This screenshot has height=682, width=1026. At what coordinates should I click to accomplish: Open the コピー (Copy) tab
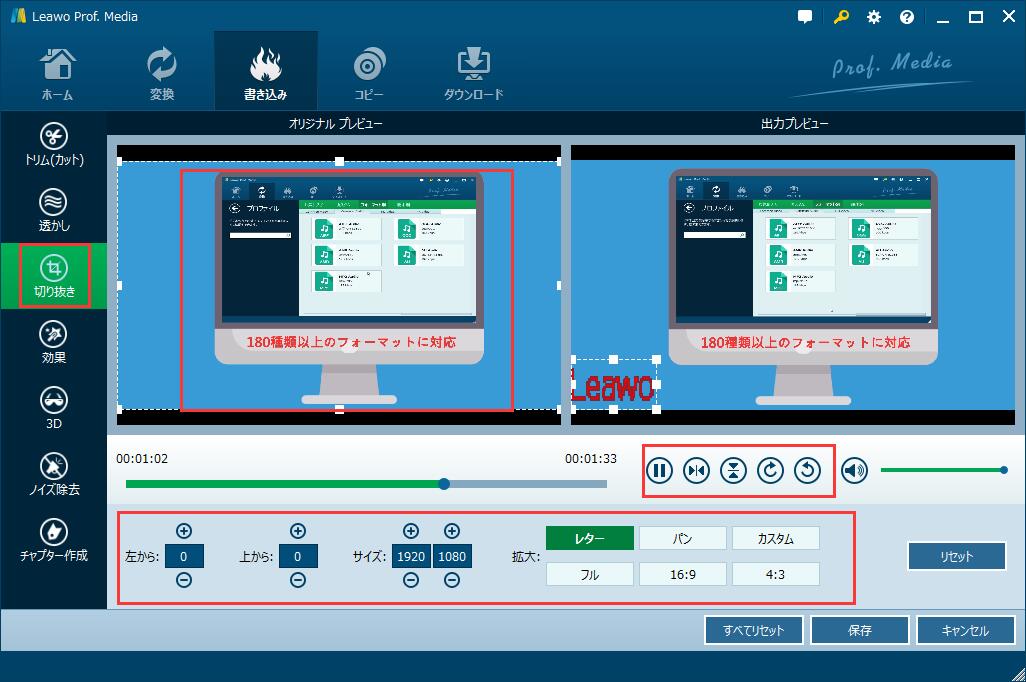point(369,73)
